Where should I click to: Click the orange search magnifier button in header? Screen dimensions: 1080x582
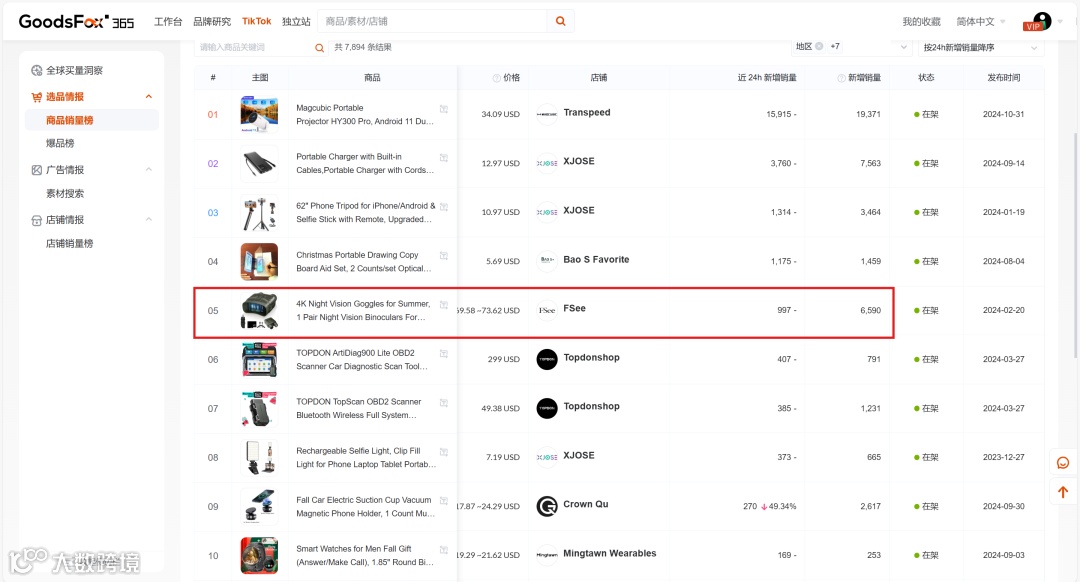[561, 21]
